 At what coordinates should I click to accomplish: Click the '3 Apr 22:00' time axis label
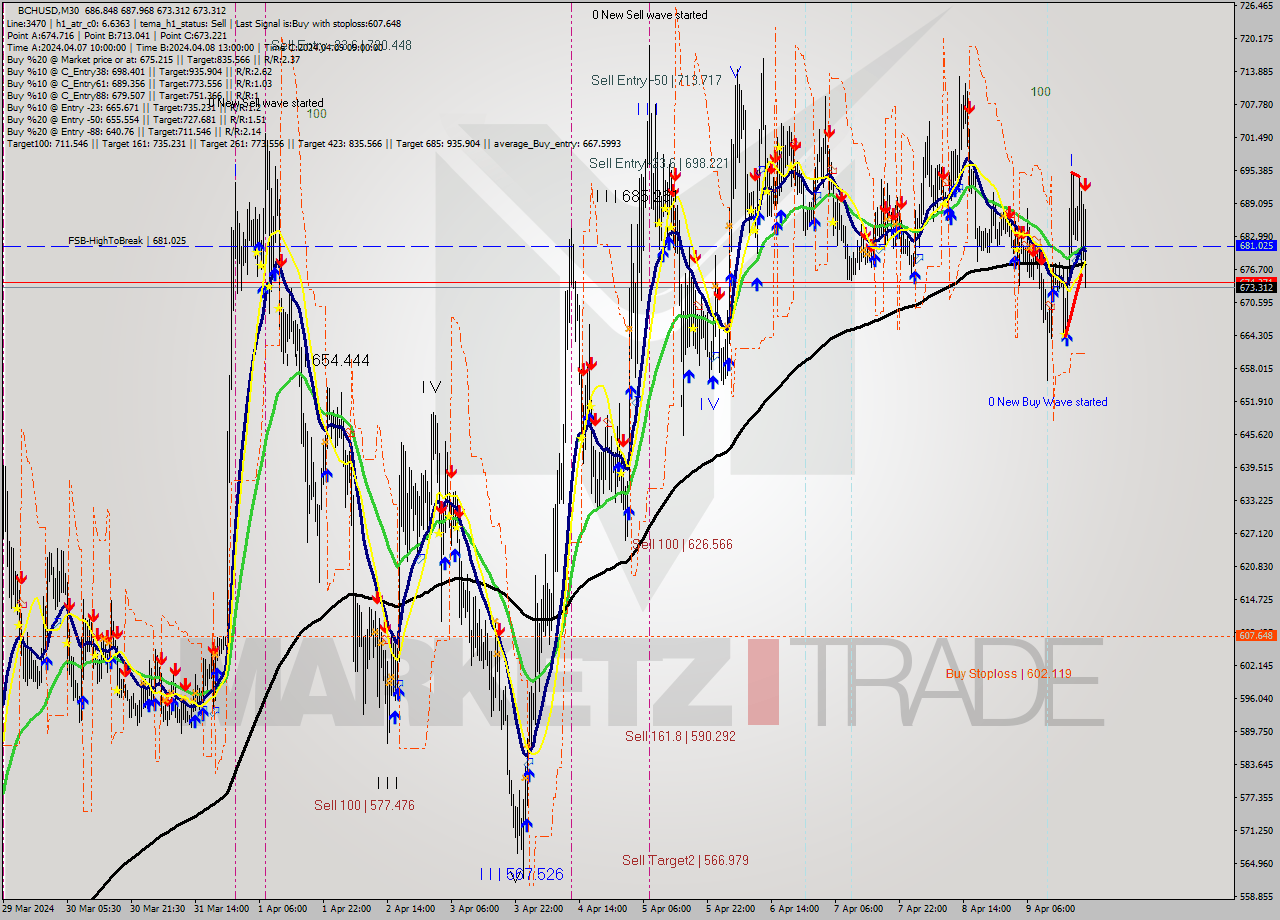538,909
